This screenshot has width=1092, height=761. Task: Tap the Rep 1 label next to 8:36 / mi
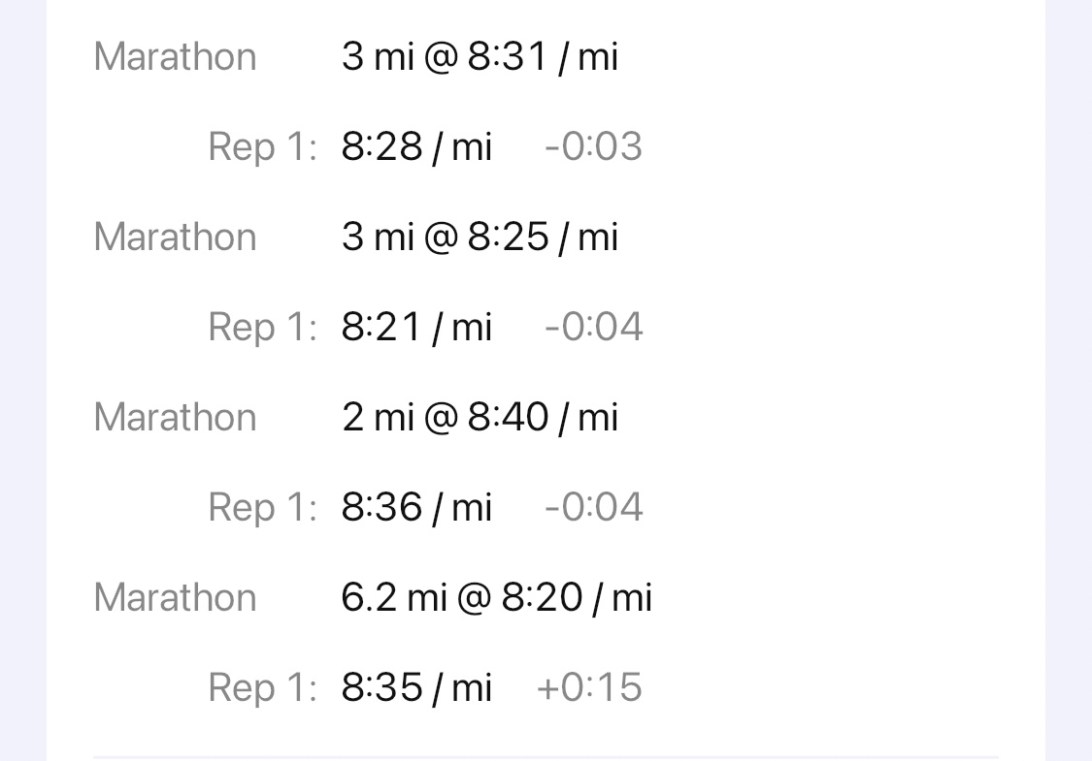pyautogui.click(x=262, y=507)
